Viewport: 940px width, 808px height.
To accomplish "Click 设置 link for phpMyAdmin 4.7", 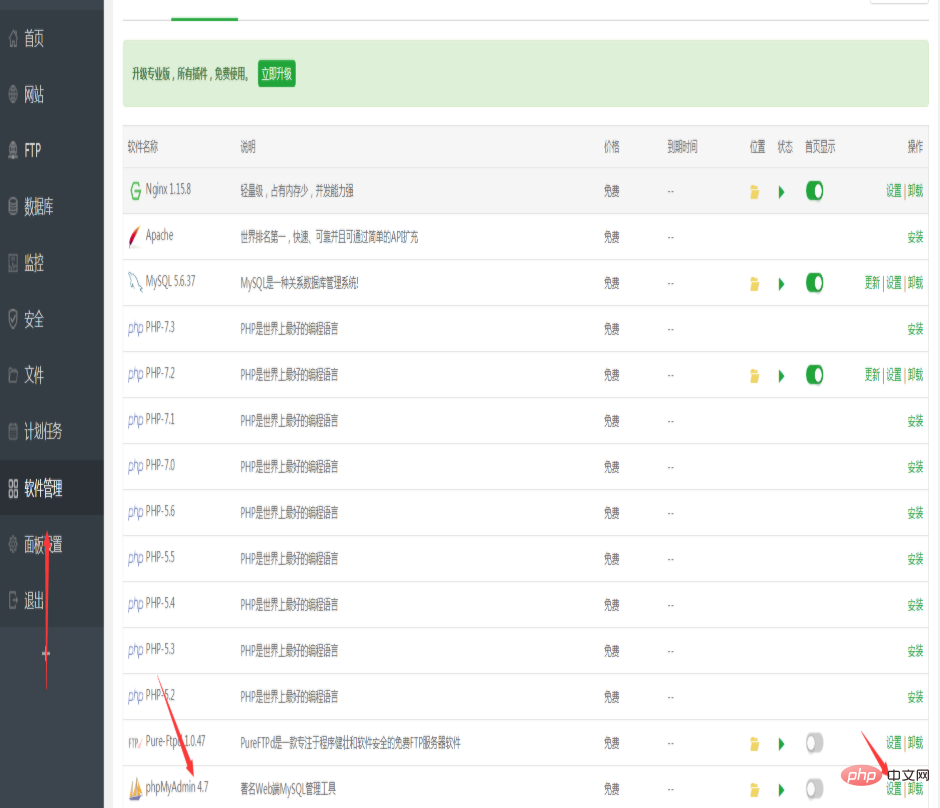I will 893,789.
